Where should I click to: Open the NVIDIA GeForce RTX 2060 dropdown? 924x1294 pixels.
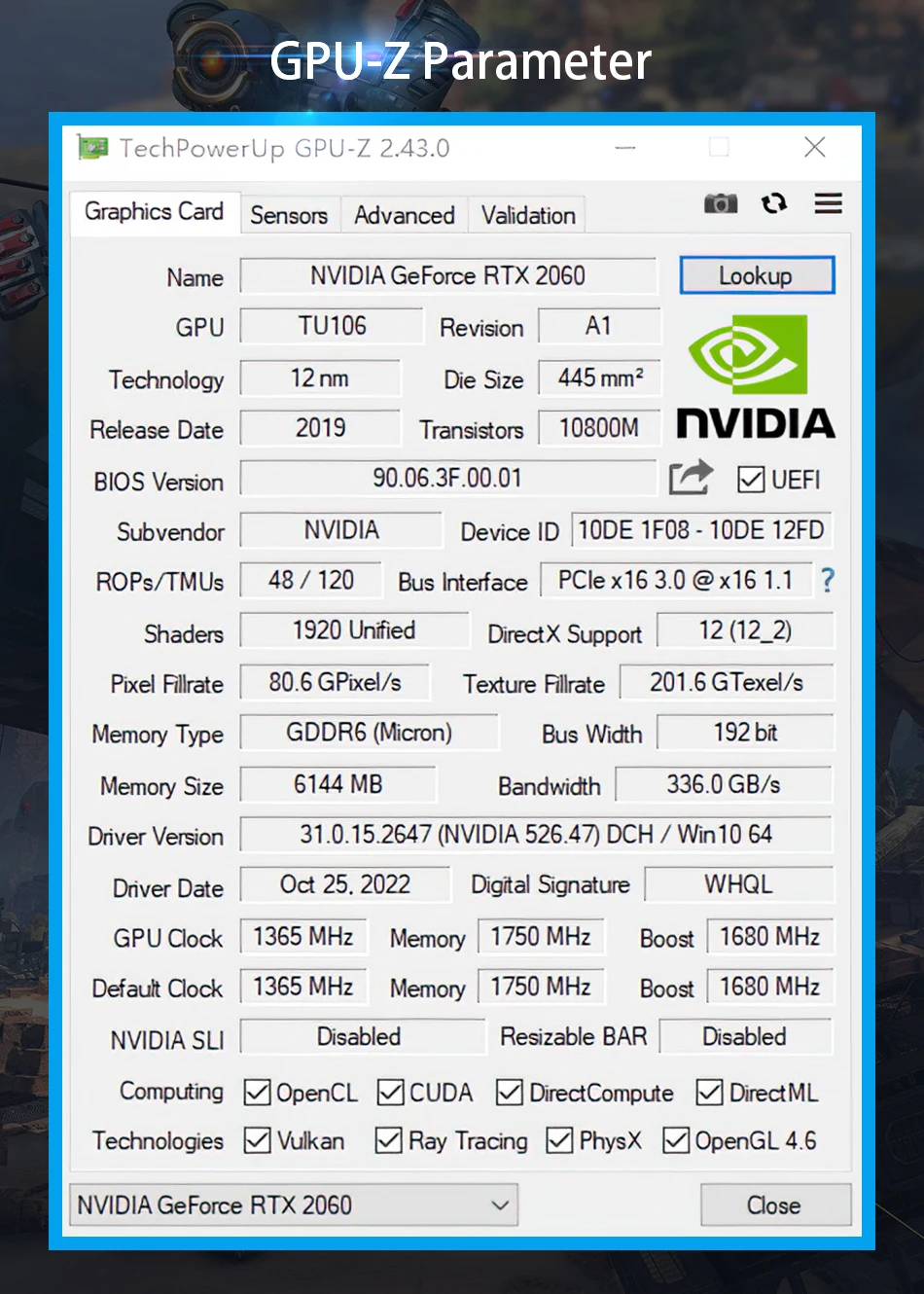293,1205
